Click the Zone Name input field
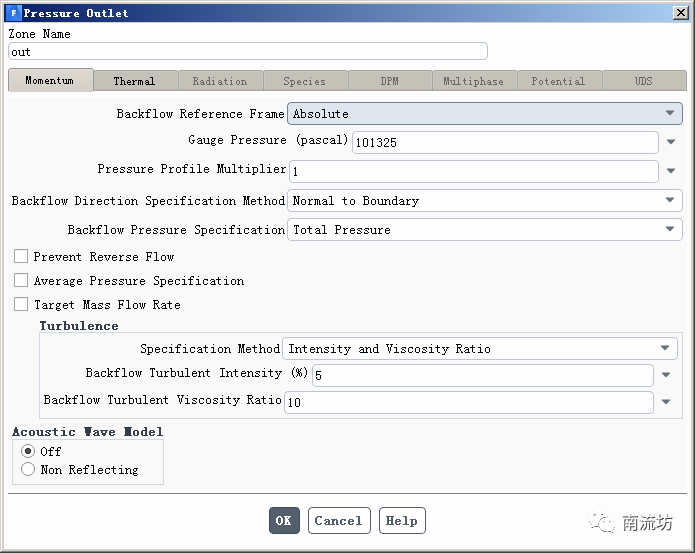 (247, 52)
